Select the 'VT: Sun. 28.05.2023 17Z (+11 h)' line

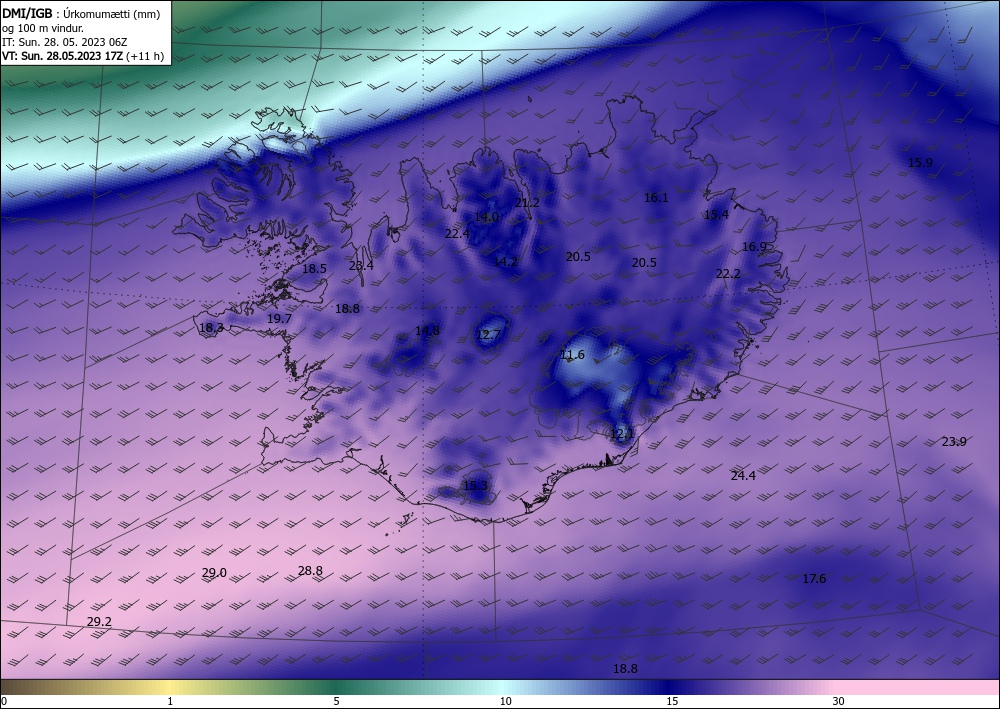coord(83,56)
